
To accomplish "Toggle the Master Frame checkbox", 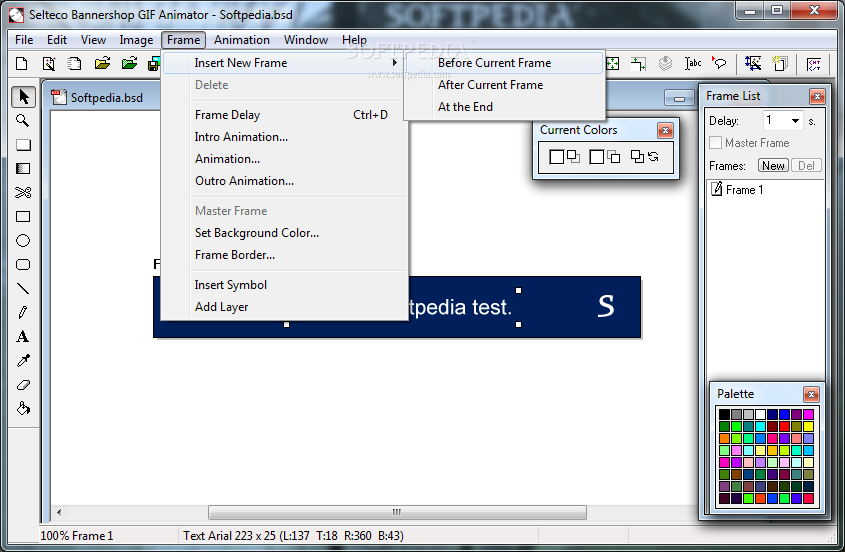I will [715, 142].
